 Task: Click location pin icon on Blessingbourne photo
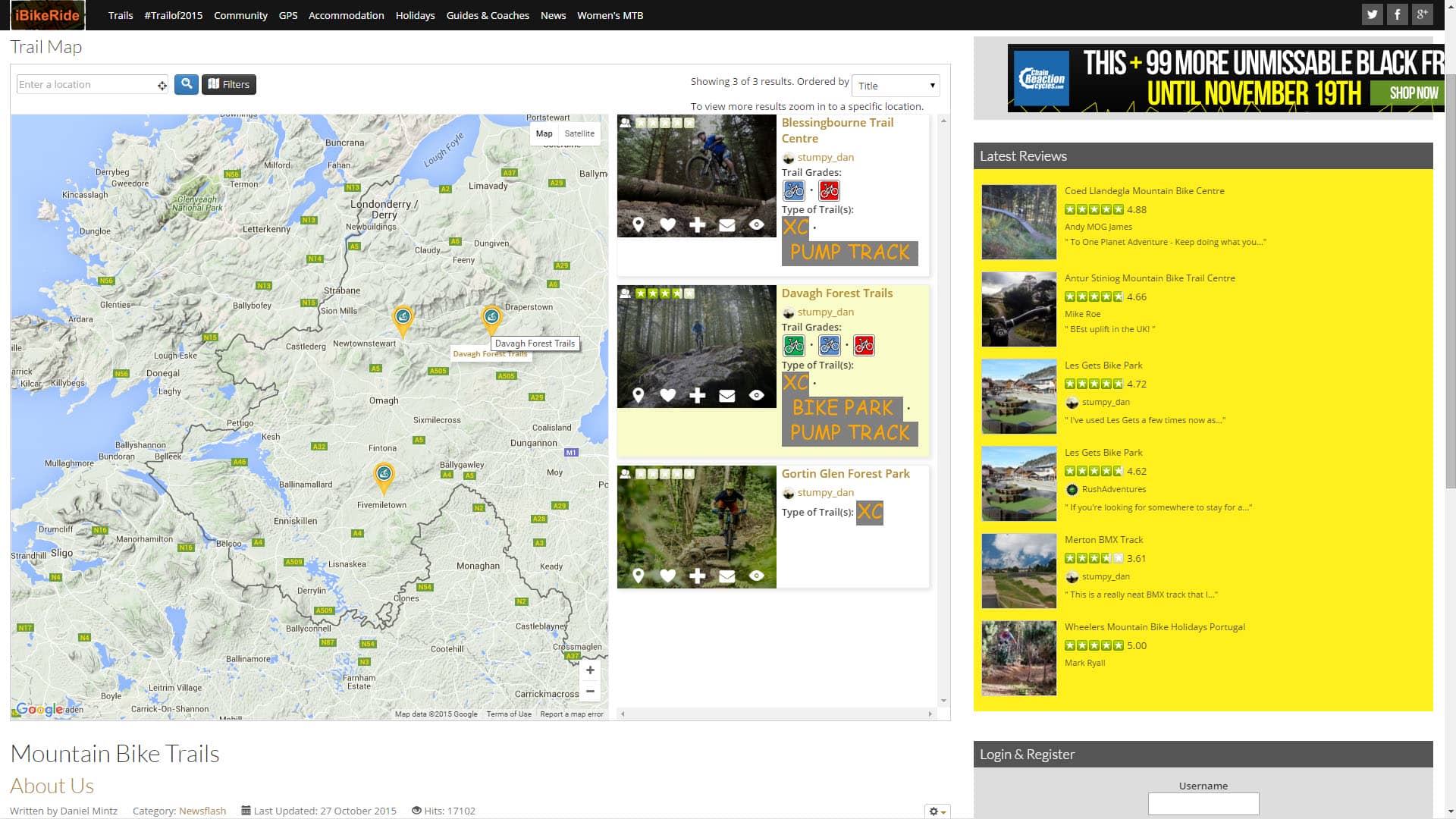point(639,225)
